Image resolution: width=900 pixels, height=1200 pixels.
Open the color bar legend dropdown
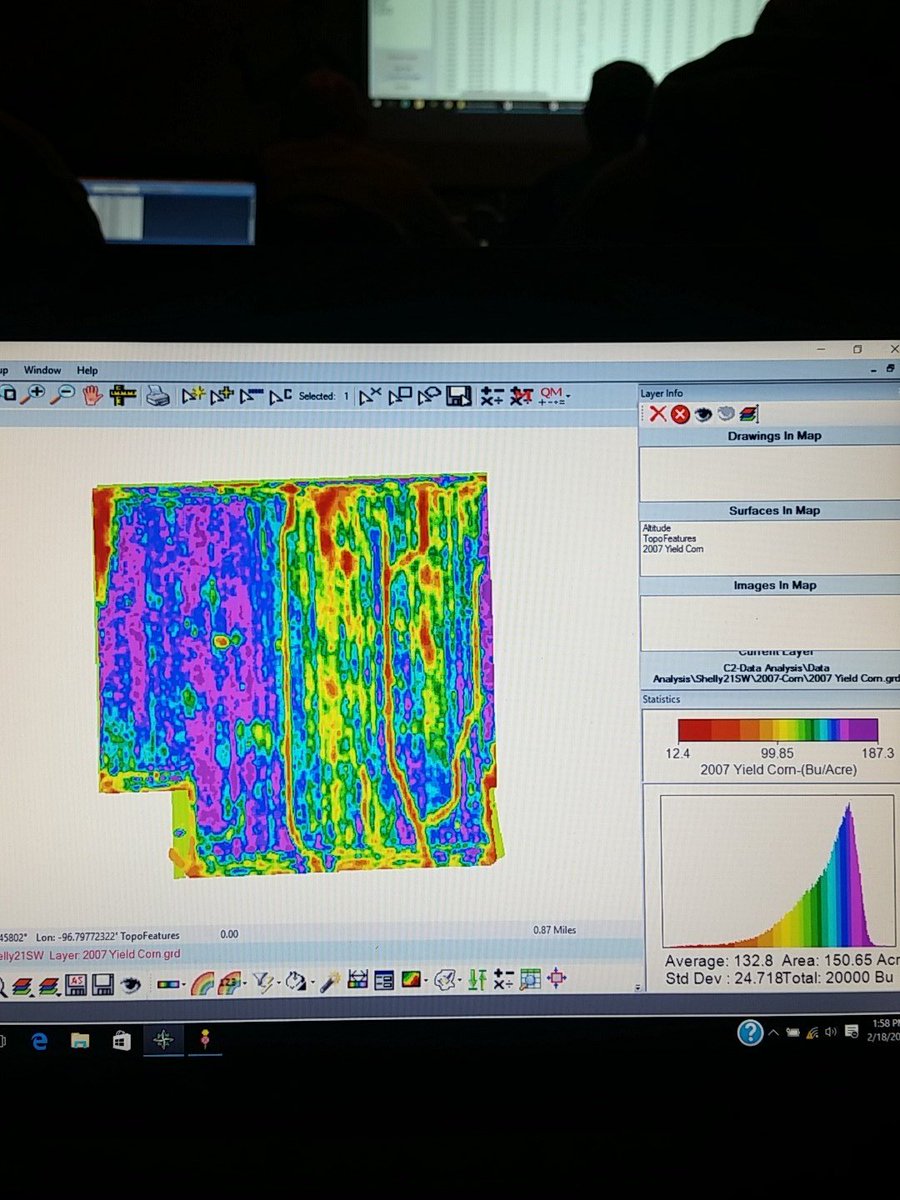(171, 984)
